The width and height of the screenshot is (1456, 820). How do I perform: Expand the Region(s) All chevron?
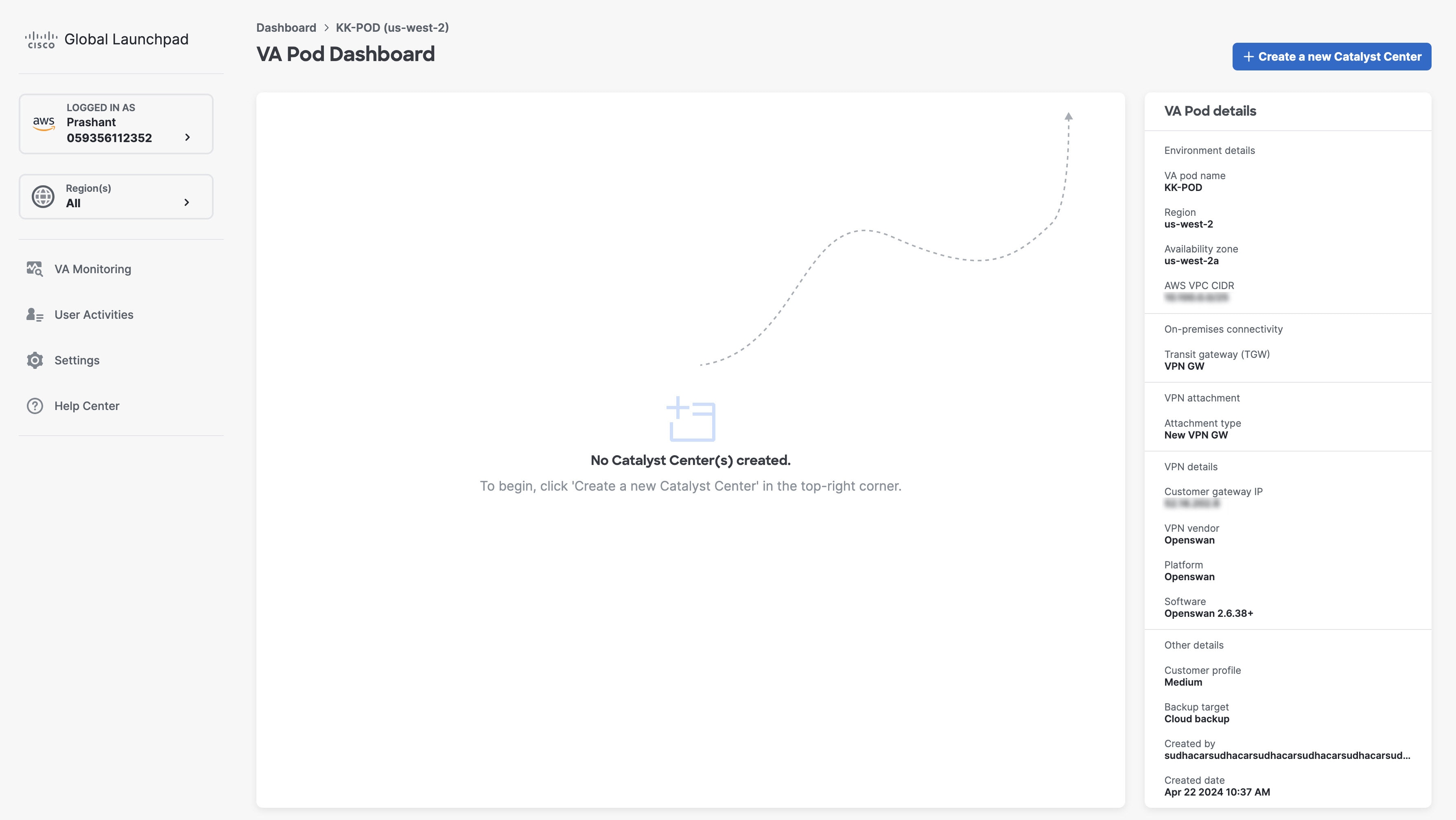[187, 202]
